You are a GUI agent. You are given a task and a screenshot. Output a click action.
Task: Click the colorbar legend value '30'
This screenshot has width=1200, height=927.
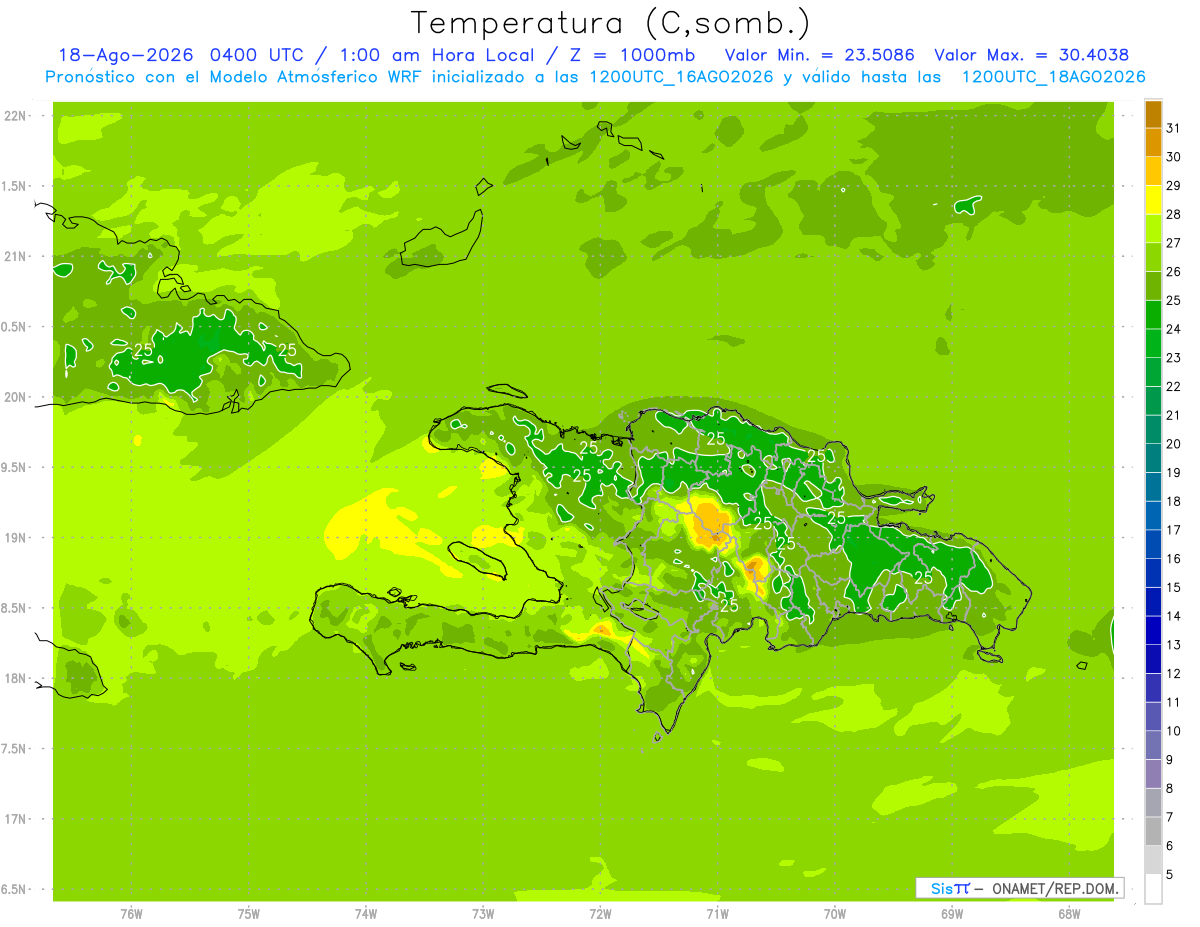[x=1173, y=157]
